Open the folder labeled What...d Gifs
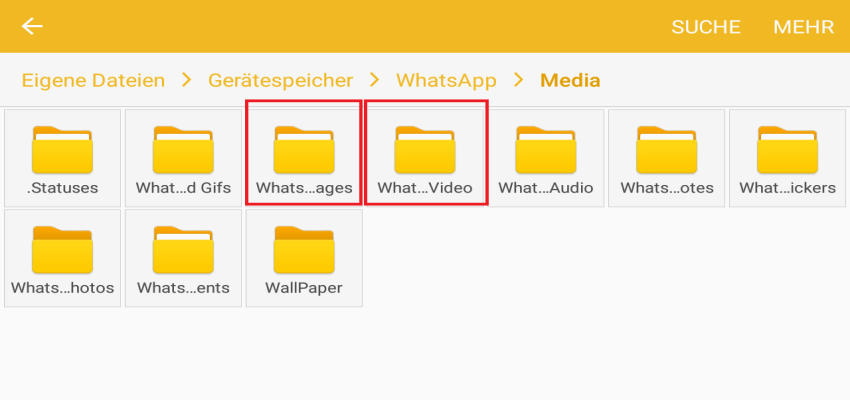 pyautogui.click(x=183, y=157)
